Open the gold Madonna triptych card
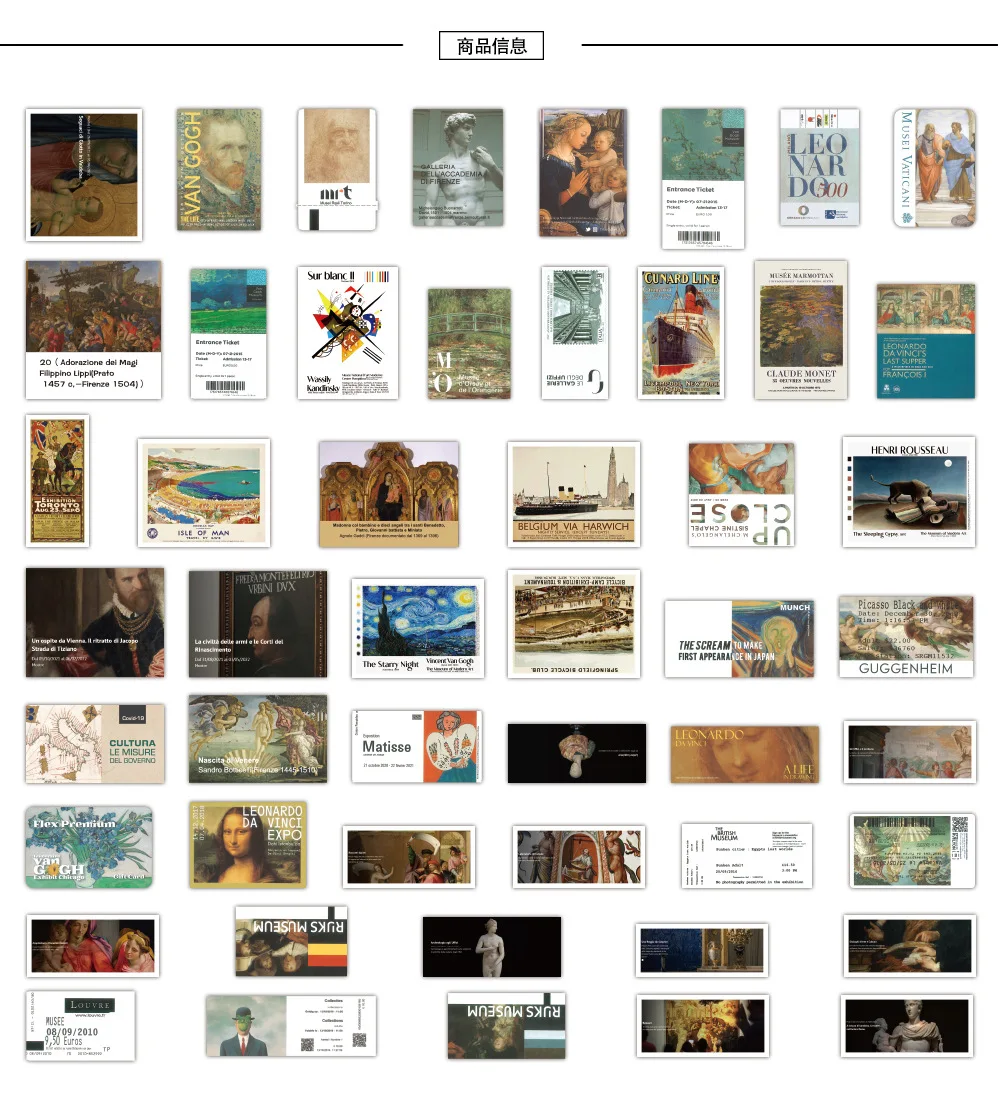This screenshot has width=1000, height=1096. pyautogui.click(x=389, y=494)
